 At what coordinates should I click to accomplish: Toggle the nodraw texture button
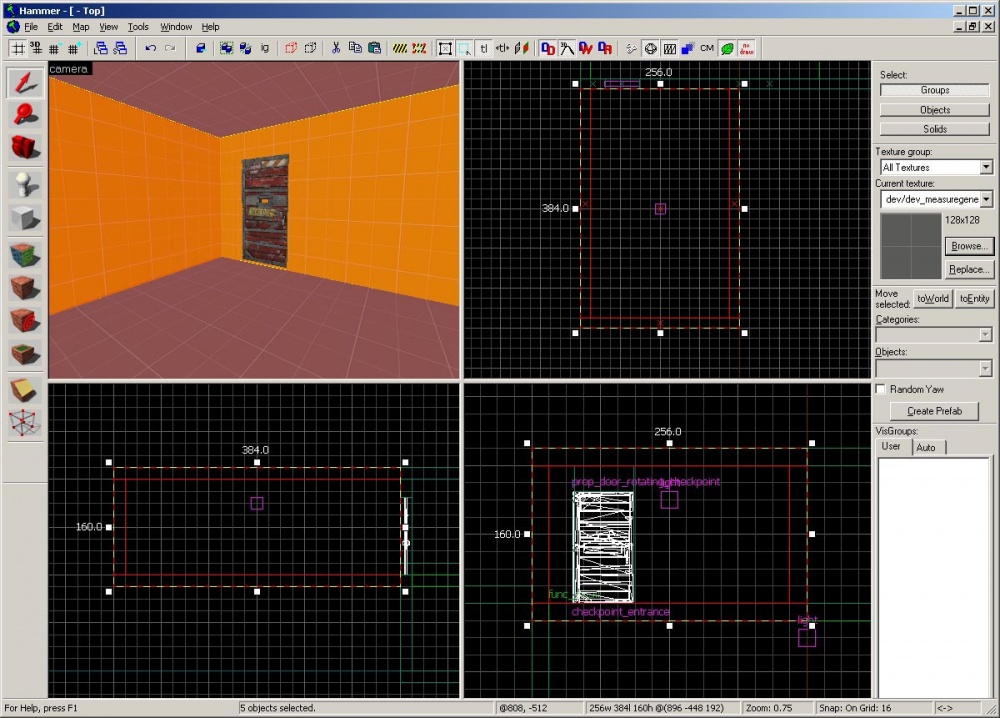pyautogui.click(x=746, y=48)
